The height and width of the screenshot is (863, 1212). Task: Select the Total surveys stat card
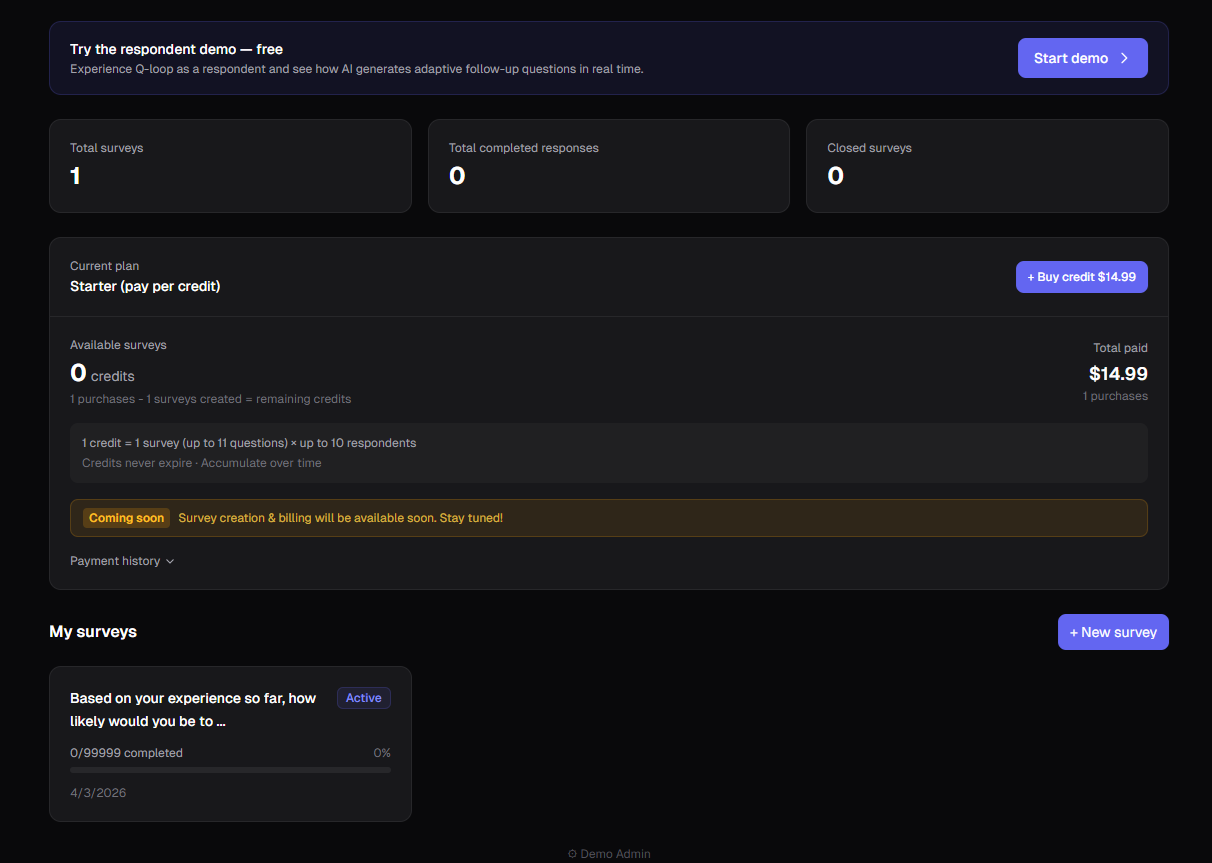(230, 166)
